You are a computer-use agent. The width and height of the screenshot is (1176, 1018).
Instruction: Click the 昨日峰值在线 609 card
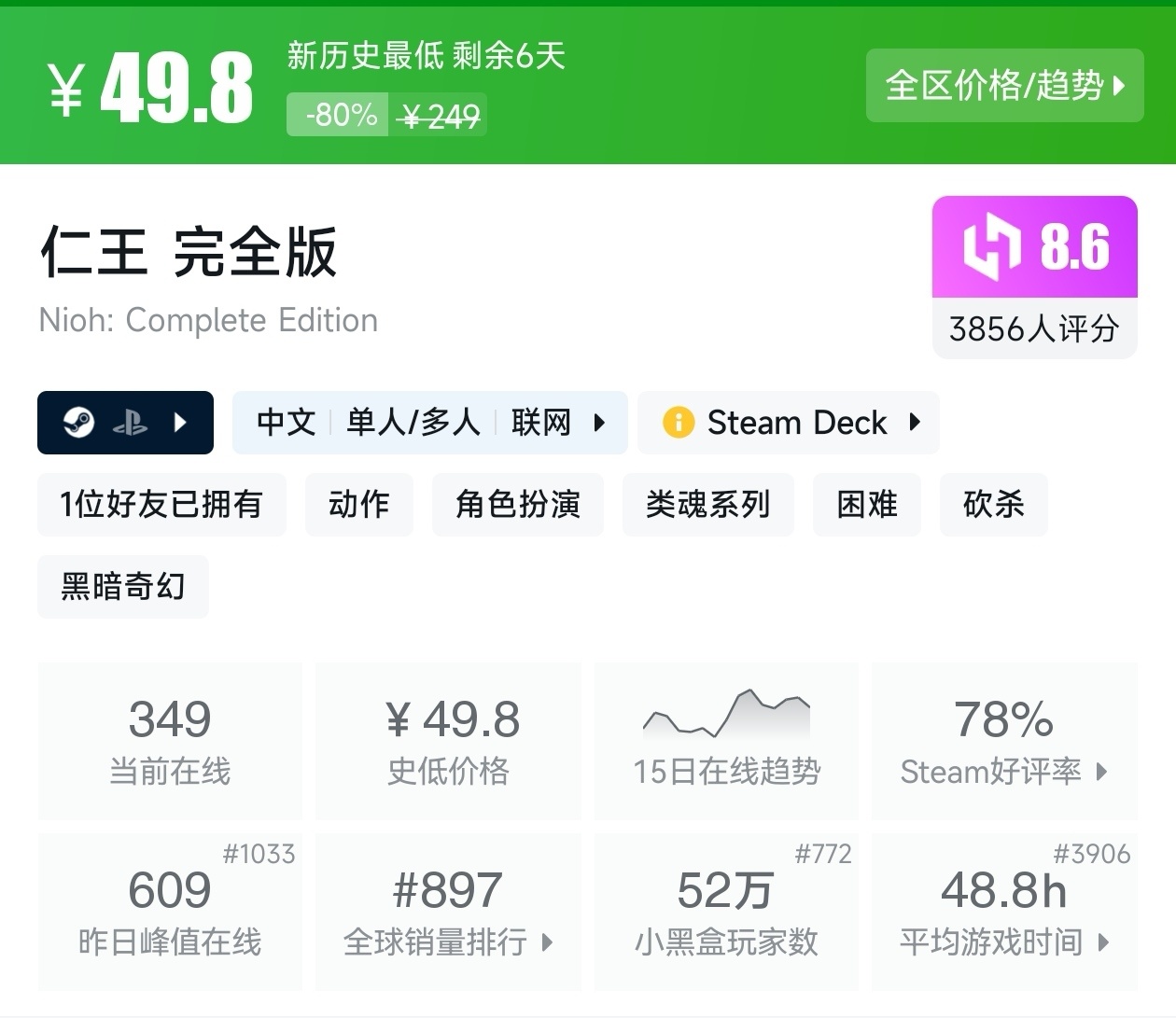click(170, 912)
